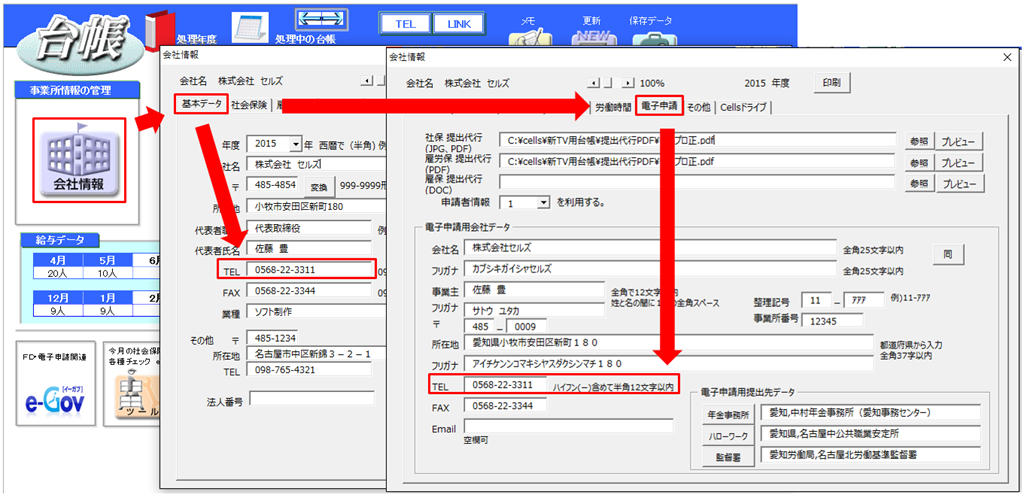Click the 同 copy button
Image resolution: width=1024 pixels, height=495 pixels.
click(948, 253)
